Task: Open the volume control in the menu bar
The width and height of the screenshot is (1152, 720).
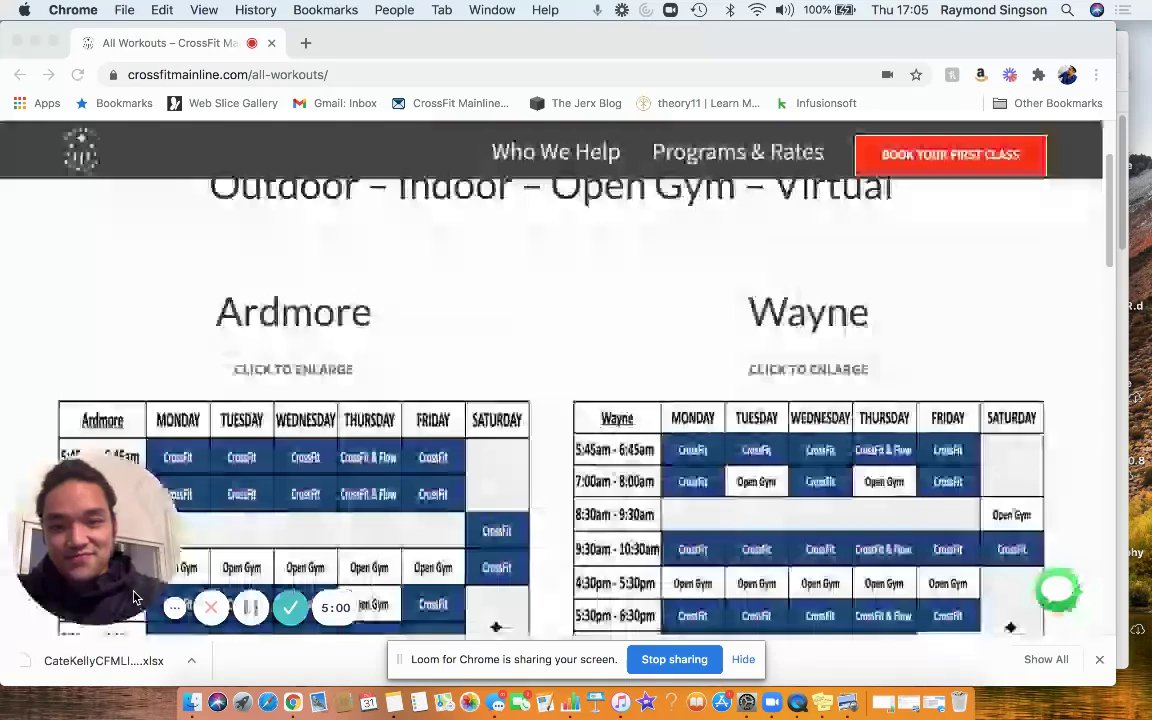Action: (784, 10)
